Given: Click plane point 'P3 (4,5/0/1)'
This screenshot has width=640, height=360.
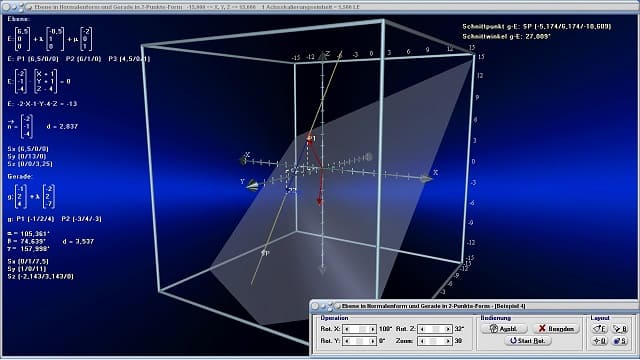Looking at the screenshot, I should coord(129,59).
